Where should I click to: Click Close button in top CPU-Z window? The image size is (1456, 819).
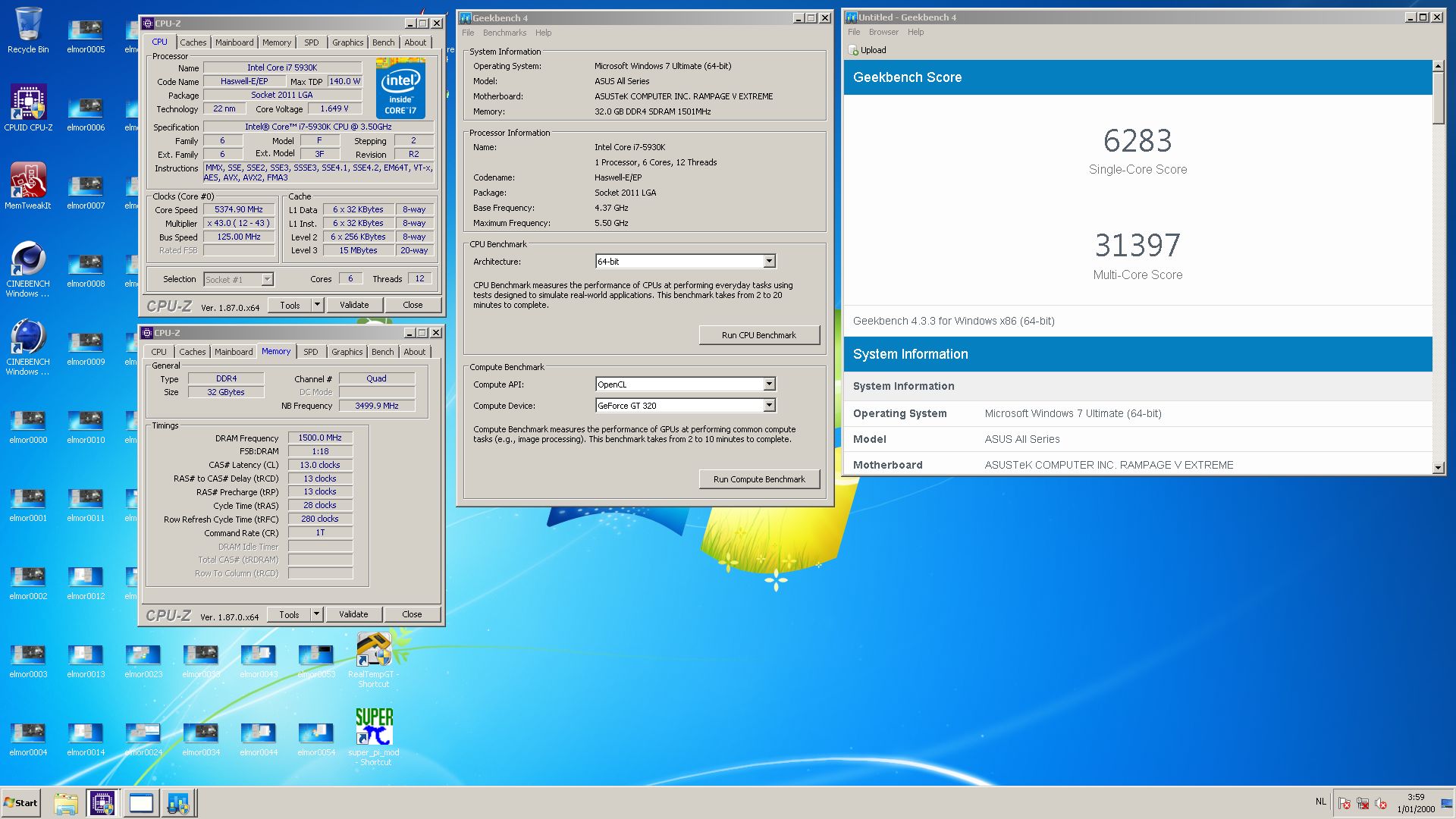tap(413, 305)
